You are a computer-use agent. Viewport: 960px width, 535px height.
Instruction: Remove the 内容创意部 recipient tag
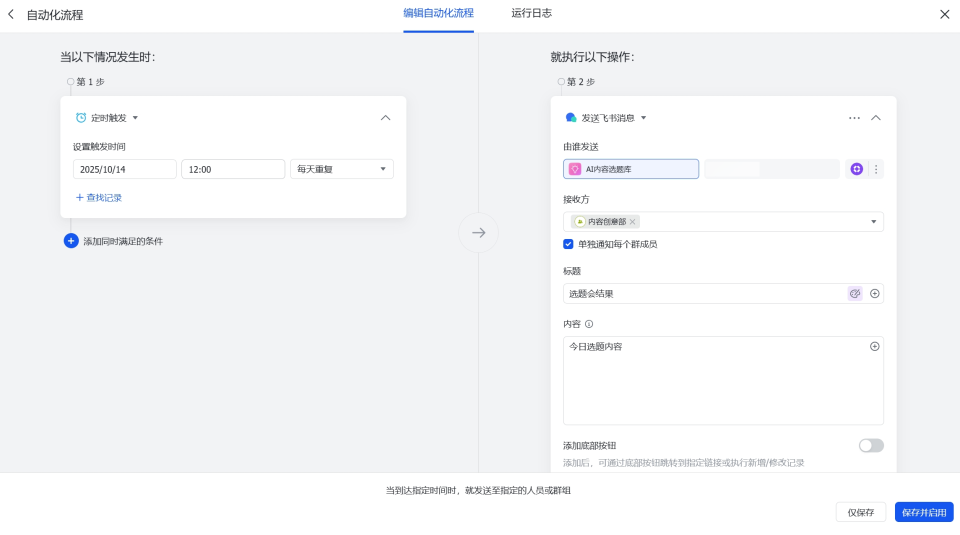632,222
